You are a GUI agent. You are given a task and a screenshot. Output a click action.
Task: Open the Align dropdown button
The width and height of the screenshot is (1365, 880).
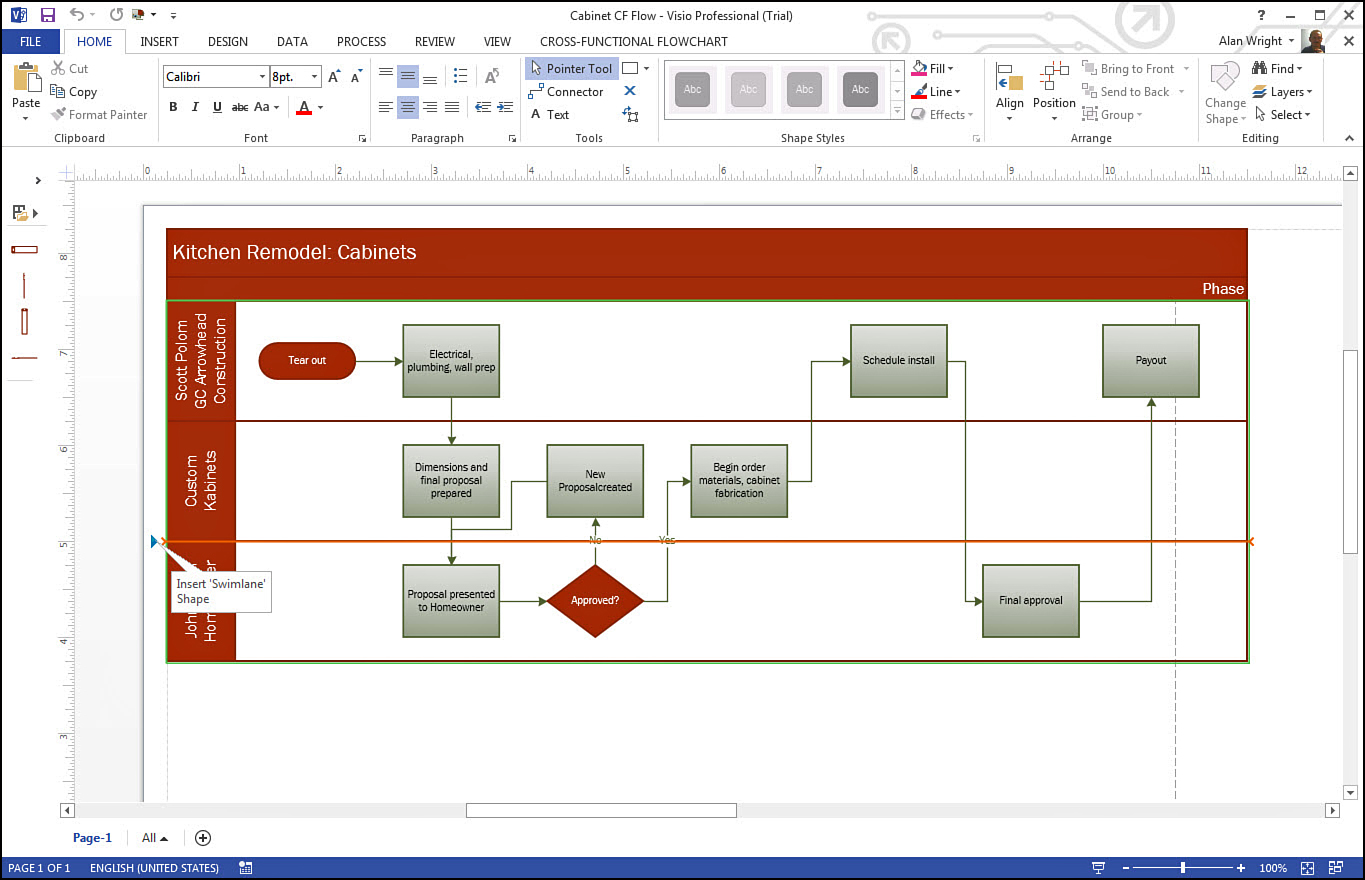tap(1010, 92)
